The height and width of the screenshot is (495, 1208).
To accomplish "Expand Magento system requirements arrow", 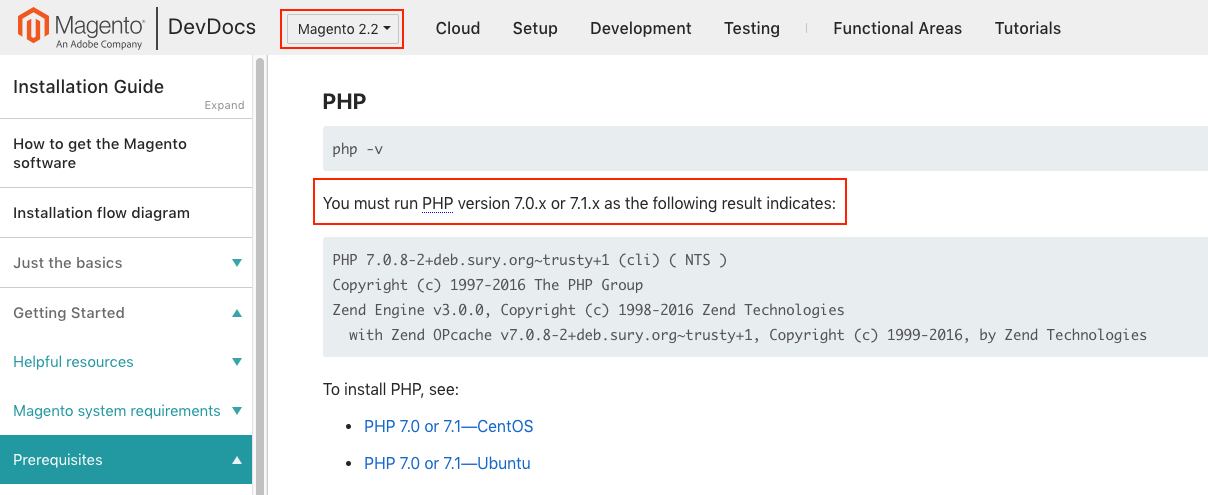I will coord(237,411).
